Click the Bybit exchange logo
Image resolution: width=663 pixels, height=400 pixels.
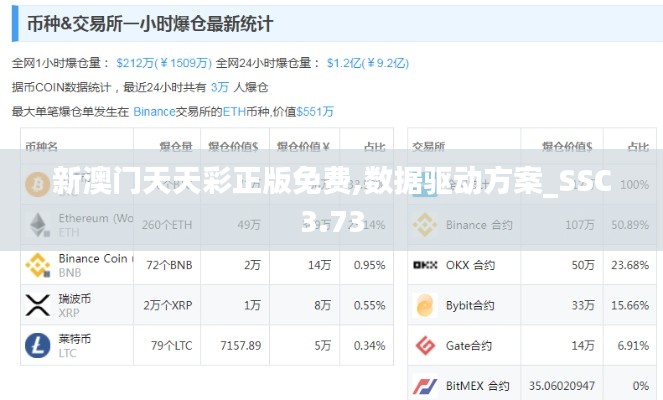coord(425,305)
